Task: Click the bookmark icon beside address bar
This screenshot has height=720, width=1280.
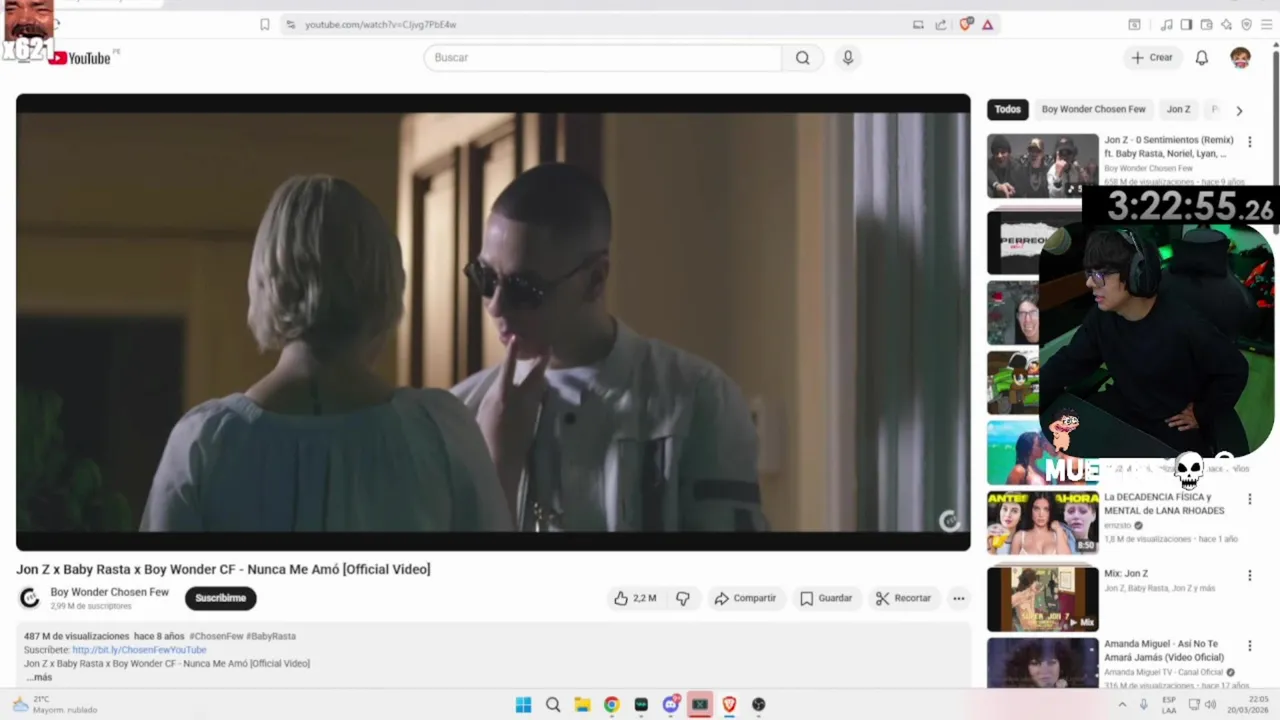Action: 264,25
